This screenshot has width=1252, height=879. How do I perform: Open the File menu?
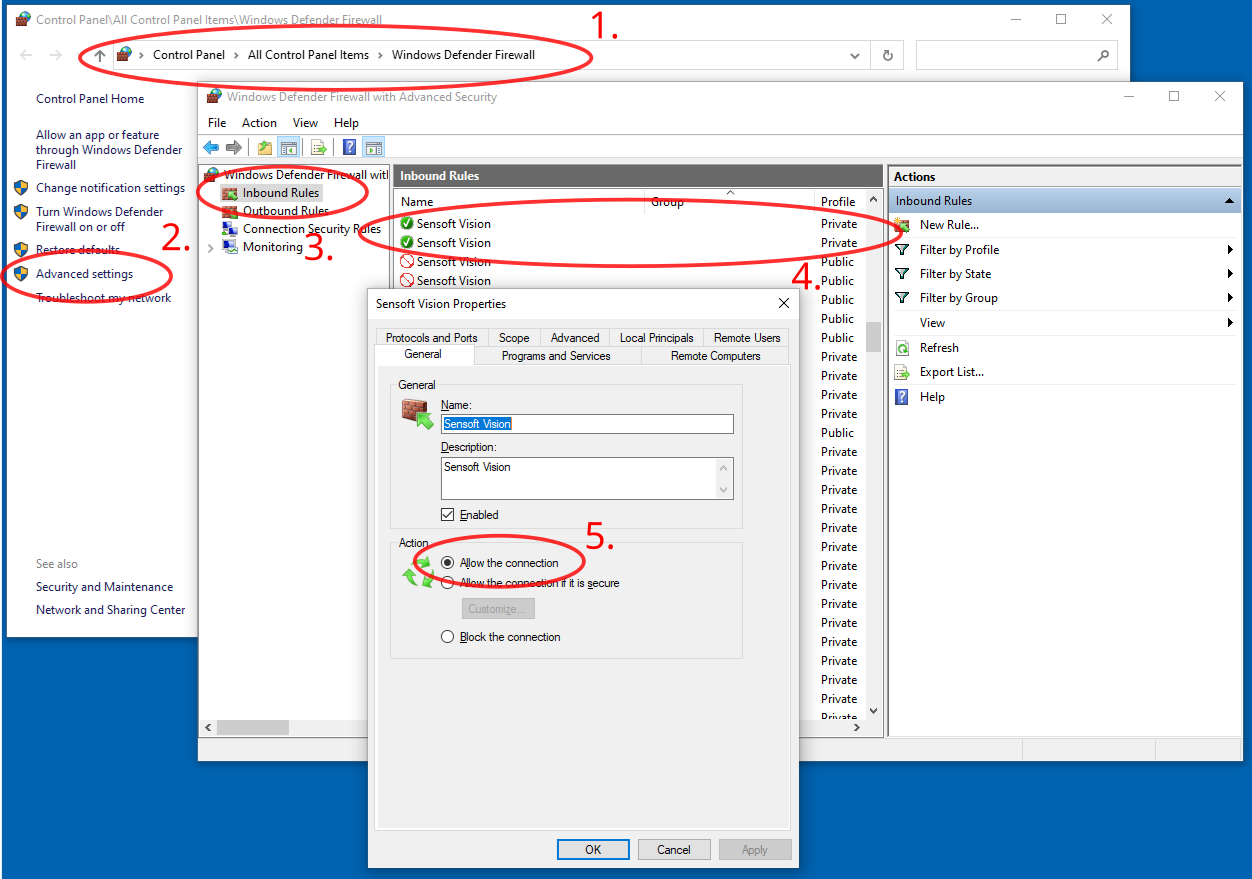pyautogui.click(x=217, y=123)
